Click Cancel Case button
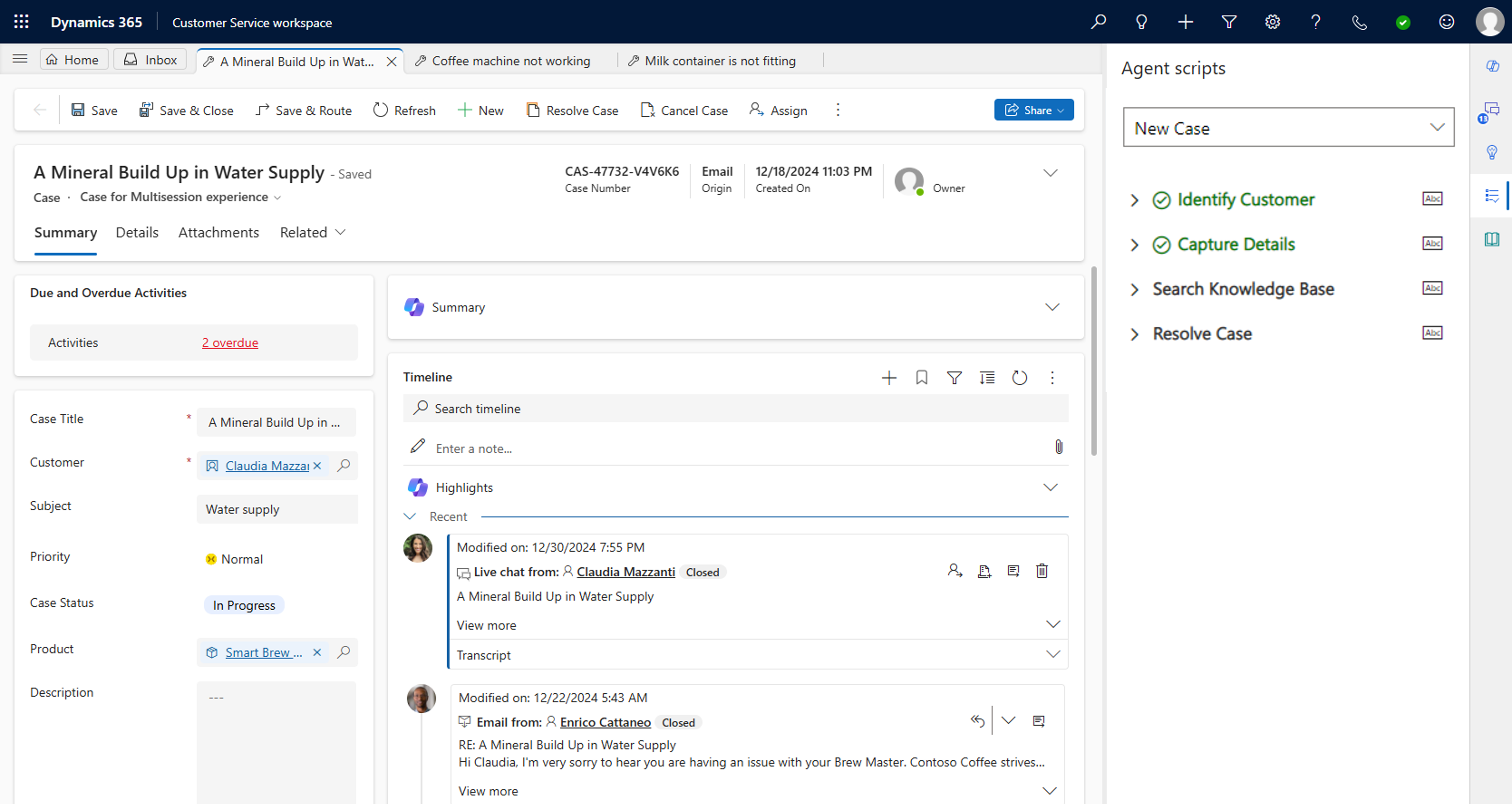 point(685,110)
